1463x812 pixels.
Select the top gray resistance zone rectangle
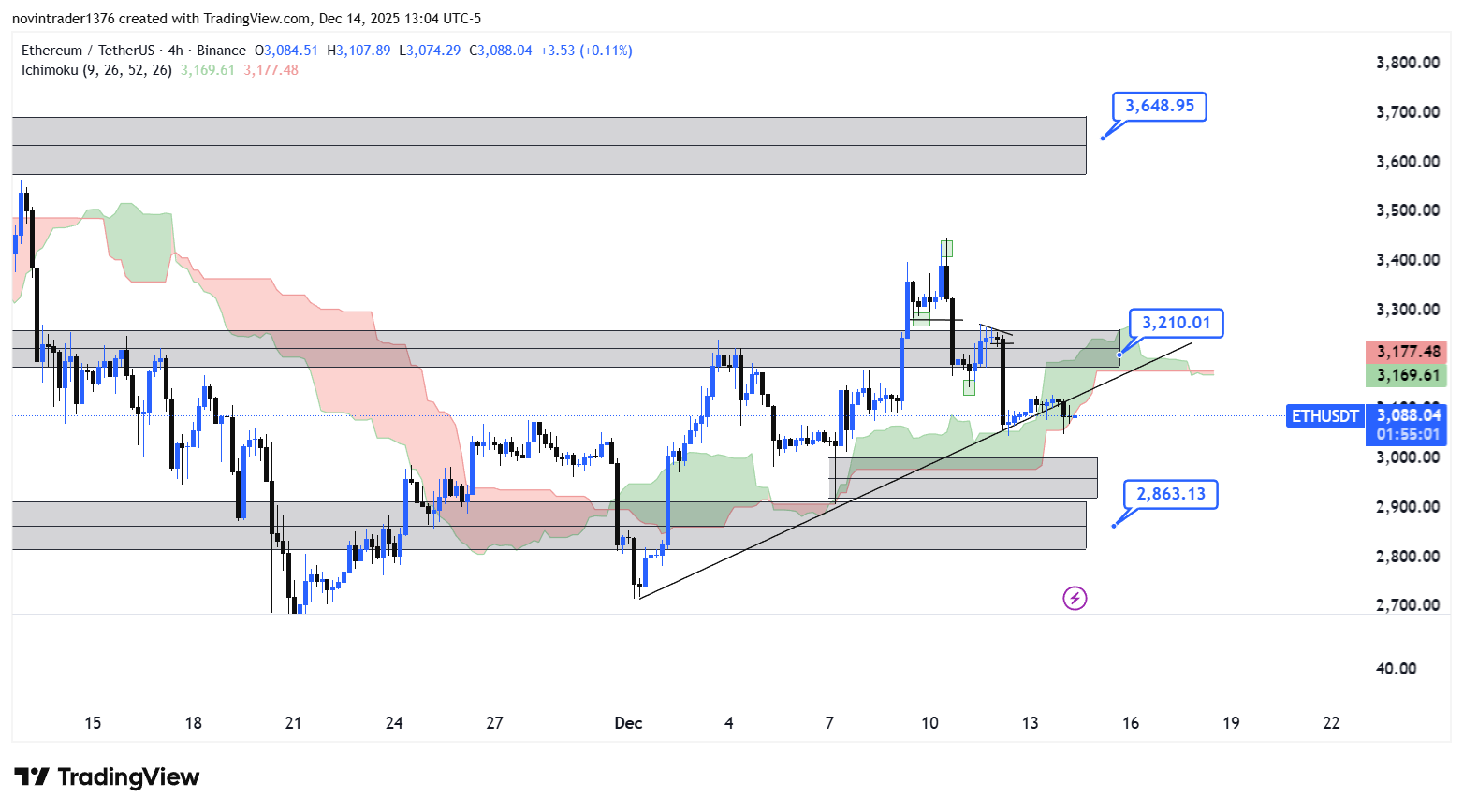pos(549,146)
